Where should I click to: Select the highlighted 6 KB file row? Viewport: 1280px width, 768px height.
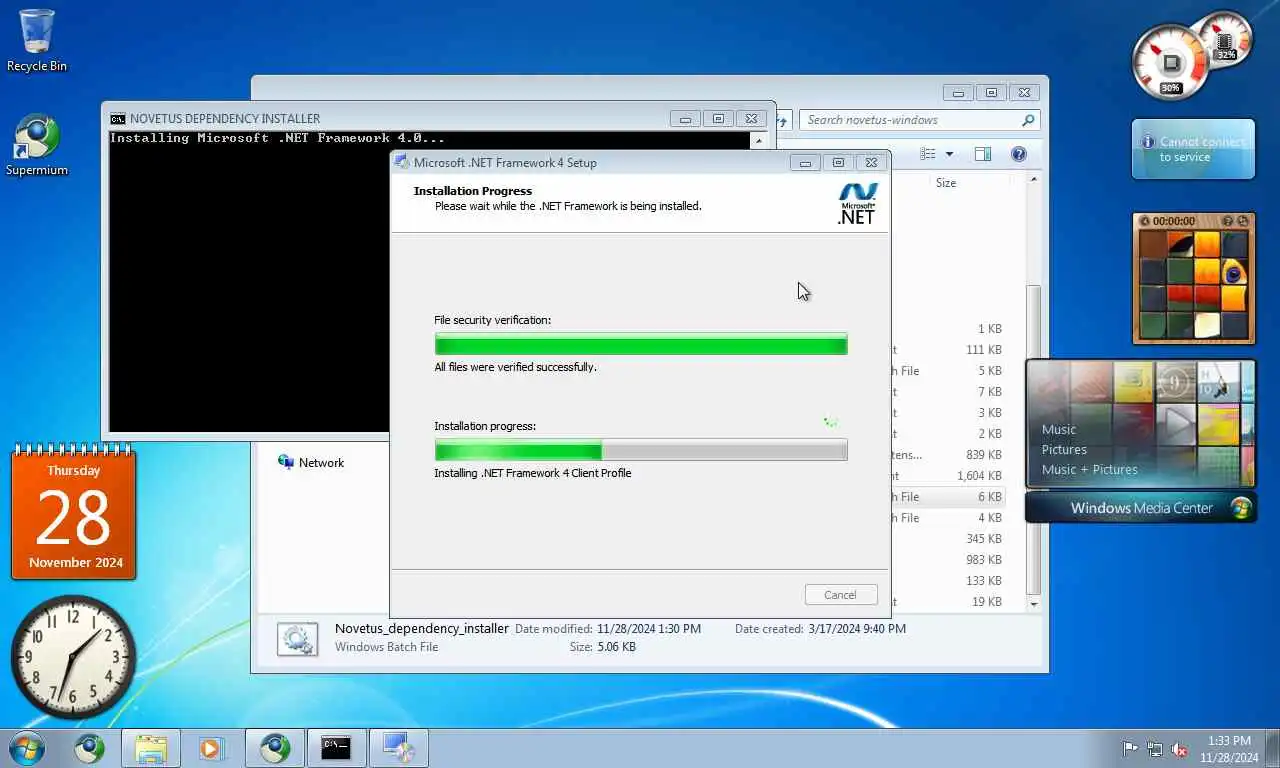[x=948, y=497]
